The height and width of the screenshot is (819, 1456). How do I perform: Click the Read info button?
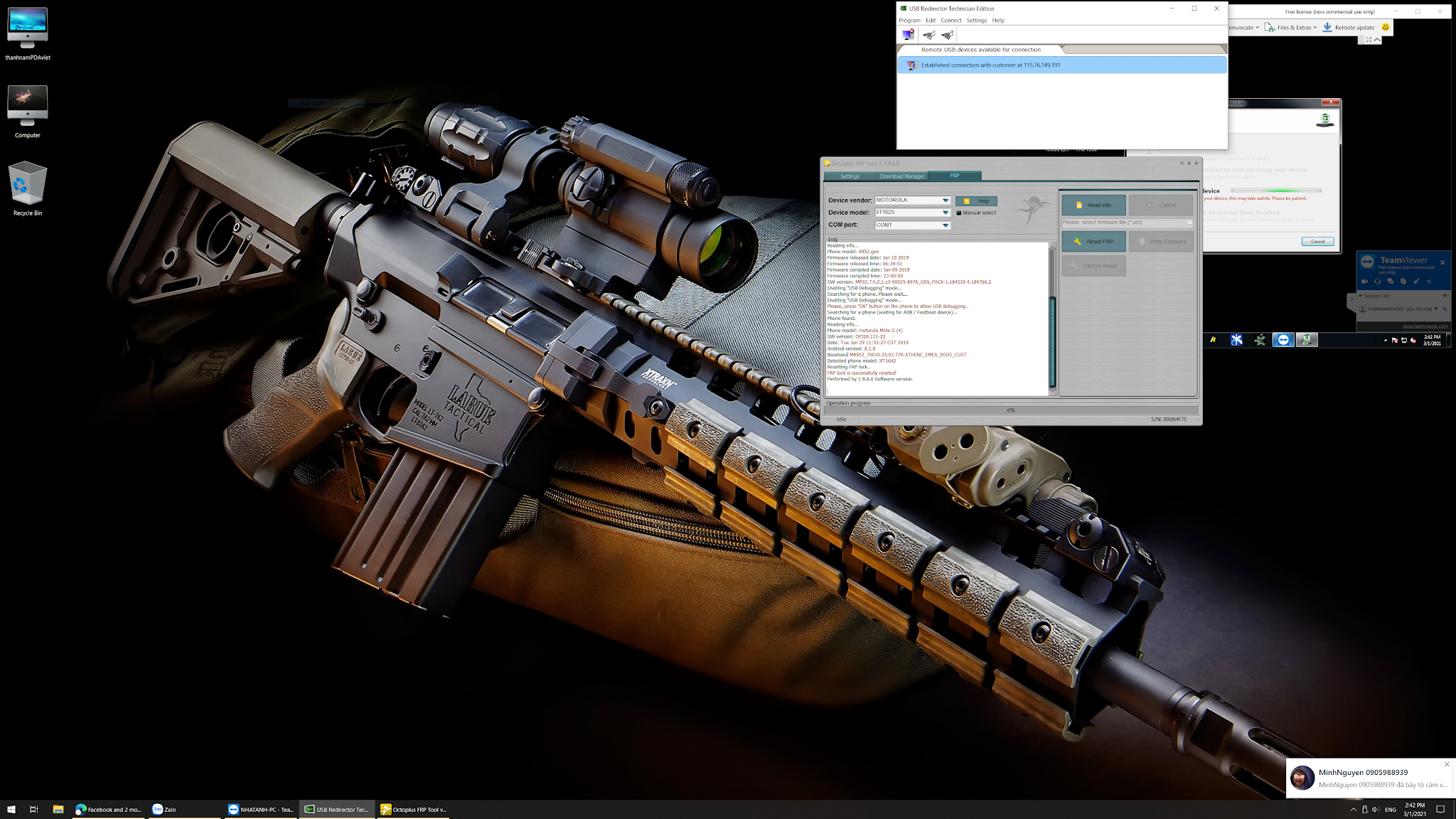[x=1093, y=205]
